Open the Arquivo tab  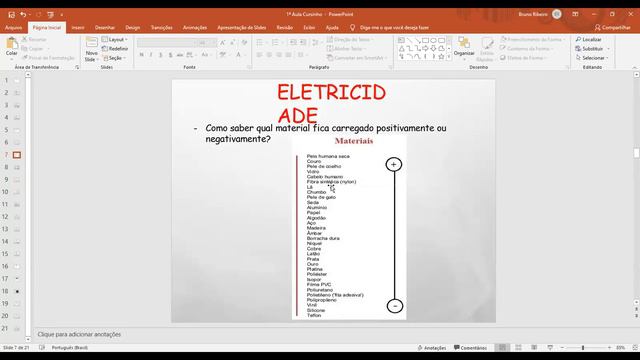click(13, 28)
